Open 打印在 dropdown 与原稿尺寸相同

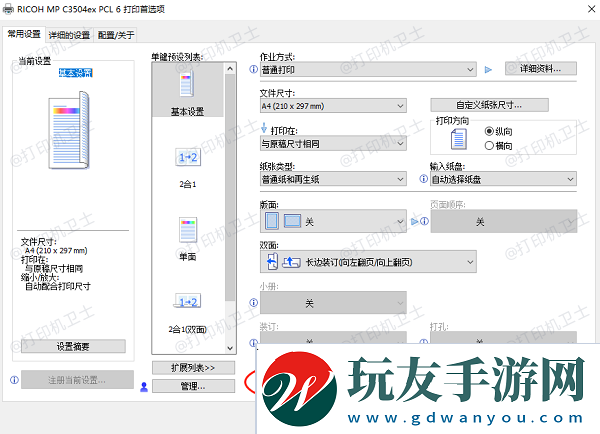(333, 144)
